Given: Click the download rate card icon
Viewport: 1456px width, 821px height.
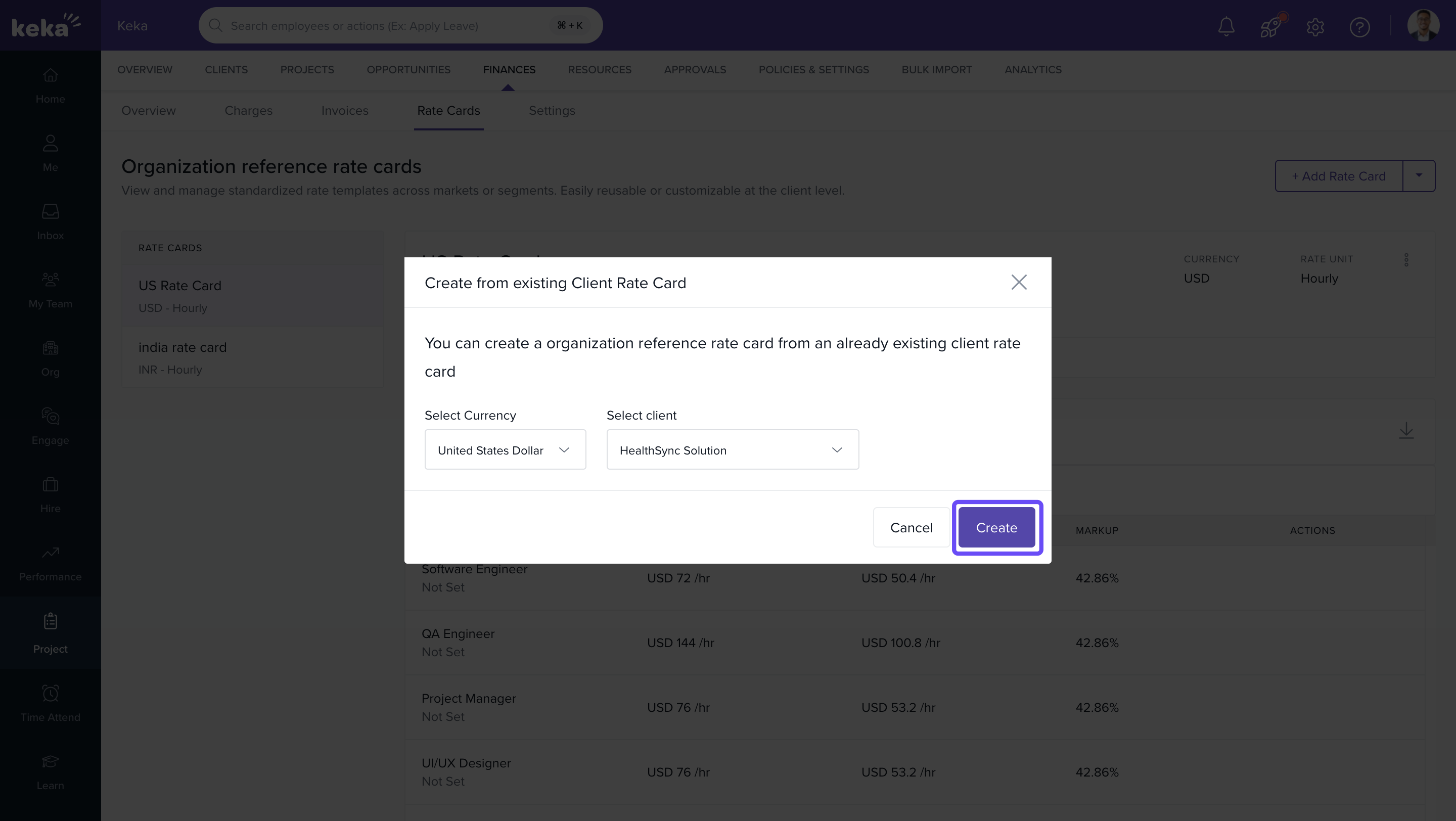Looking at the screenshot, I should (x=1406, y=431).
